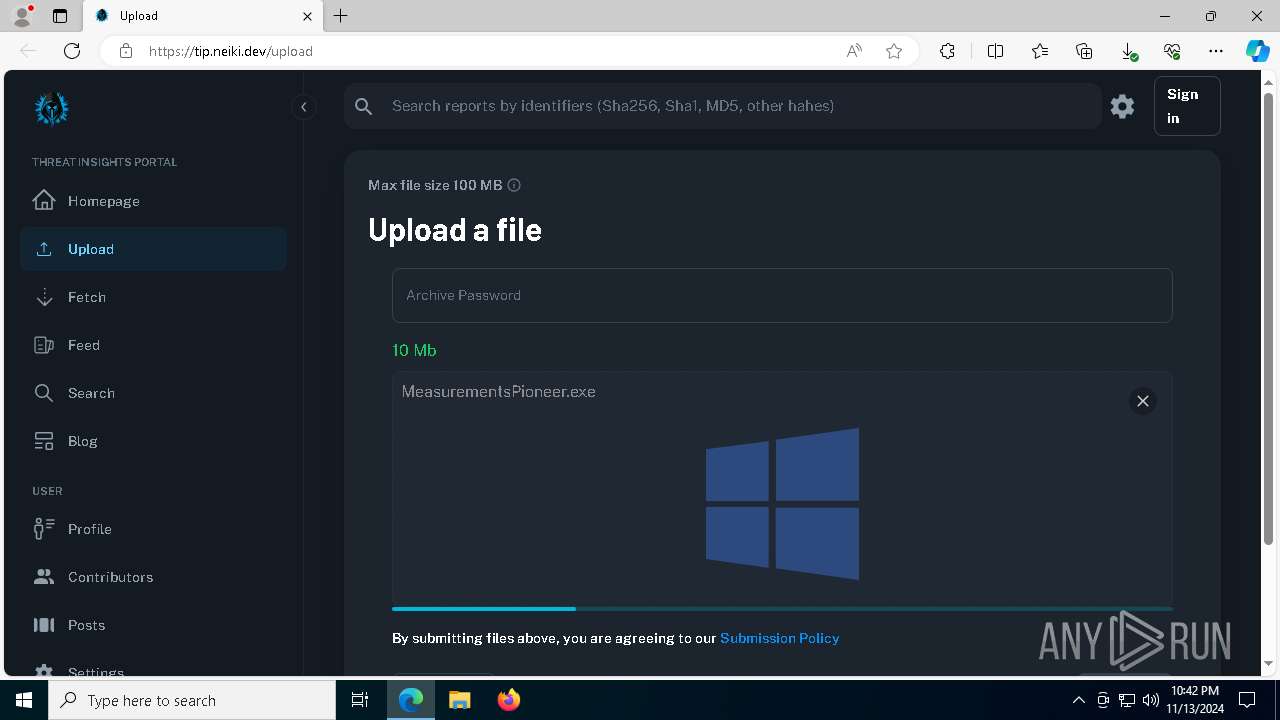The width and height of the screenshot is (1280, 720).
Task: Open Firefox from the taskbar
Action: tap(509, 700)
